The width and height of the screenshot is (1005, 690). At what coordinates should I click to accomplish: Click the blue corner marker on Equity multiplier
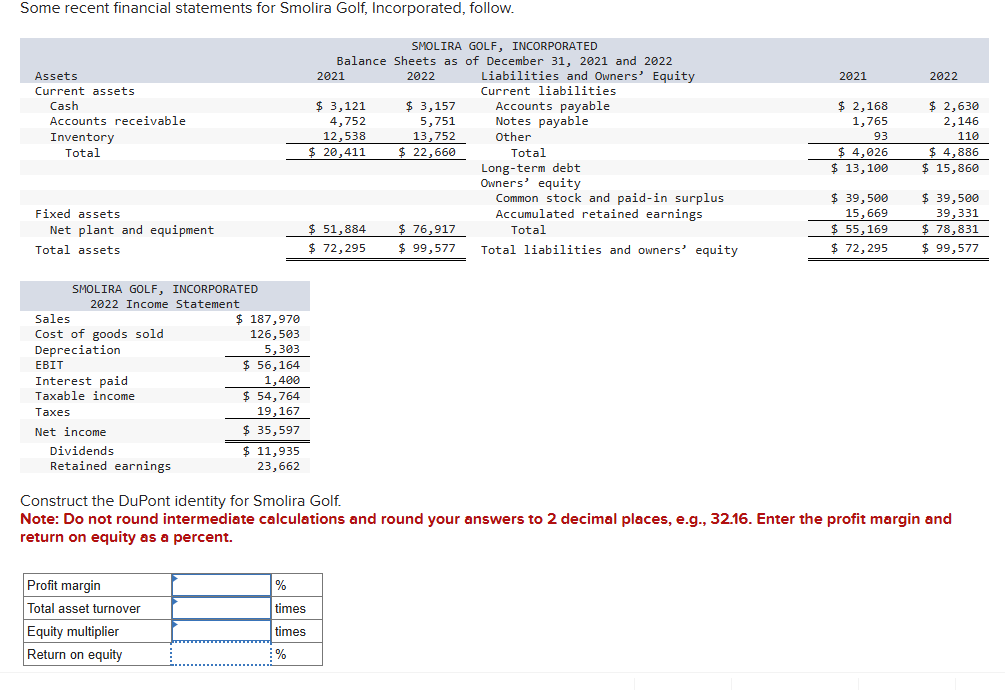click(x=175, y=626)
